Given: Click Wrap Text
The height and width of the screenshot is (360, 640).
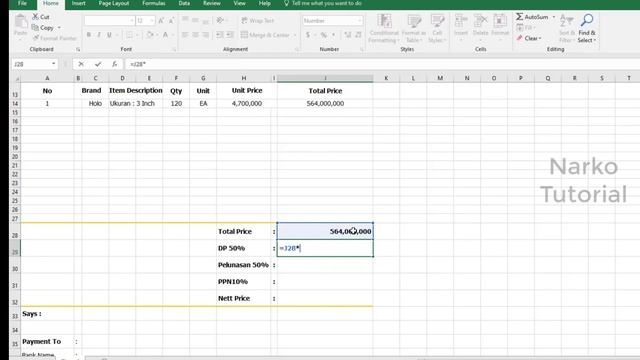Looking at the screenshot, I should [x=257, y=20].
